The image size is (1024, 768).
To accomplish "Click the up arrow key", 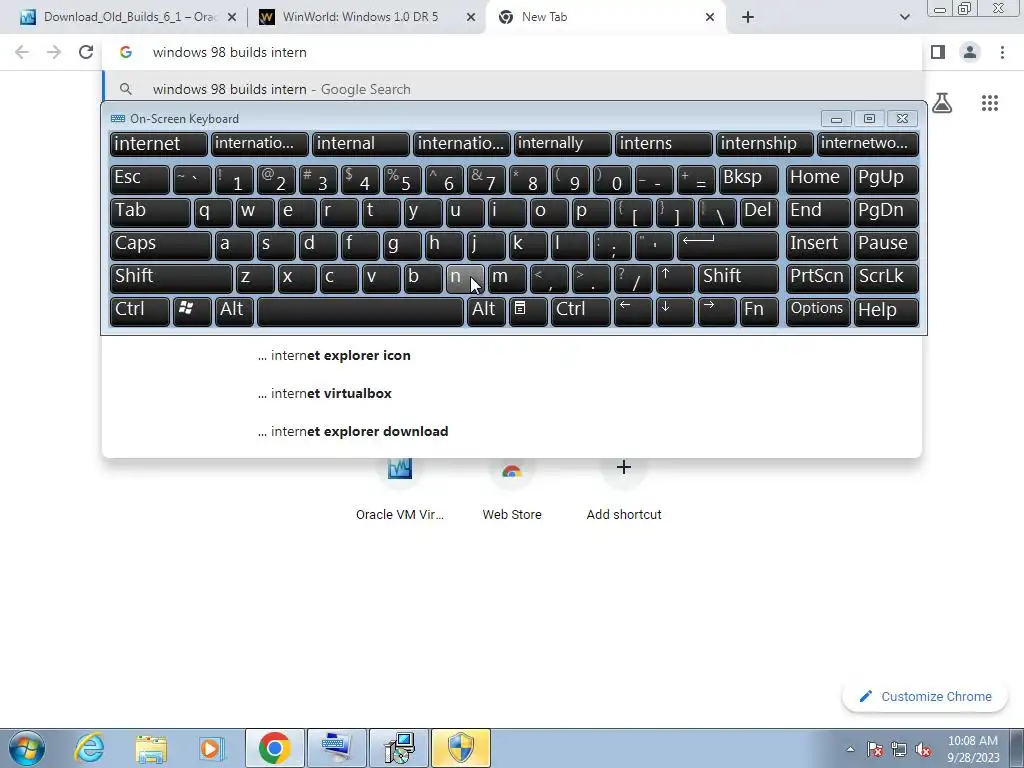I will (x=675, y=278).
